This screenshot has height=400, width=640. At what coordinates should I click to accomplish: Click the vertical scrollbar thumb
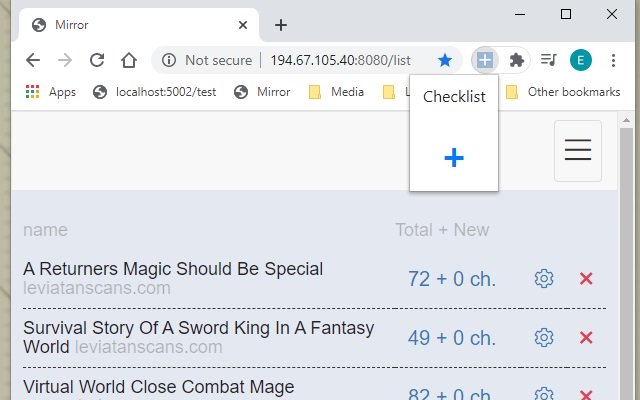(x=626, y=264)
